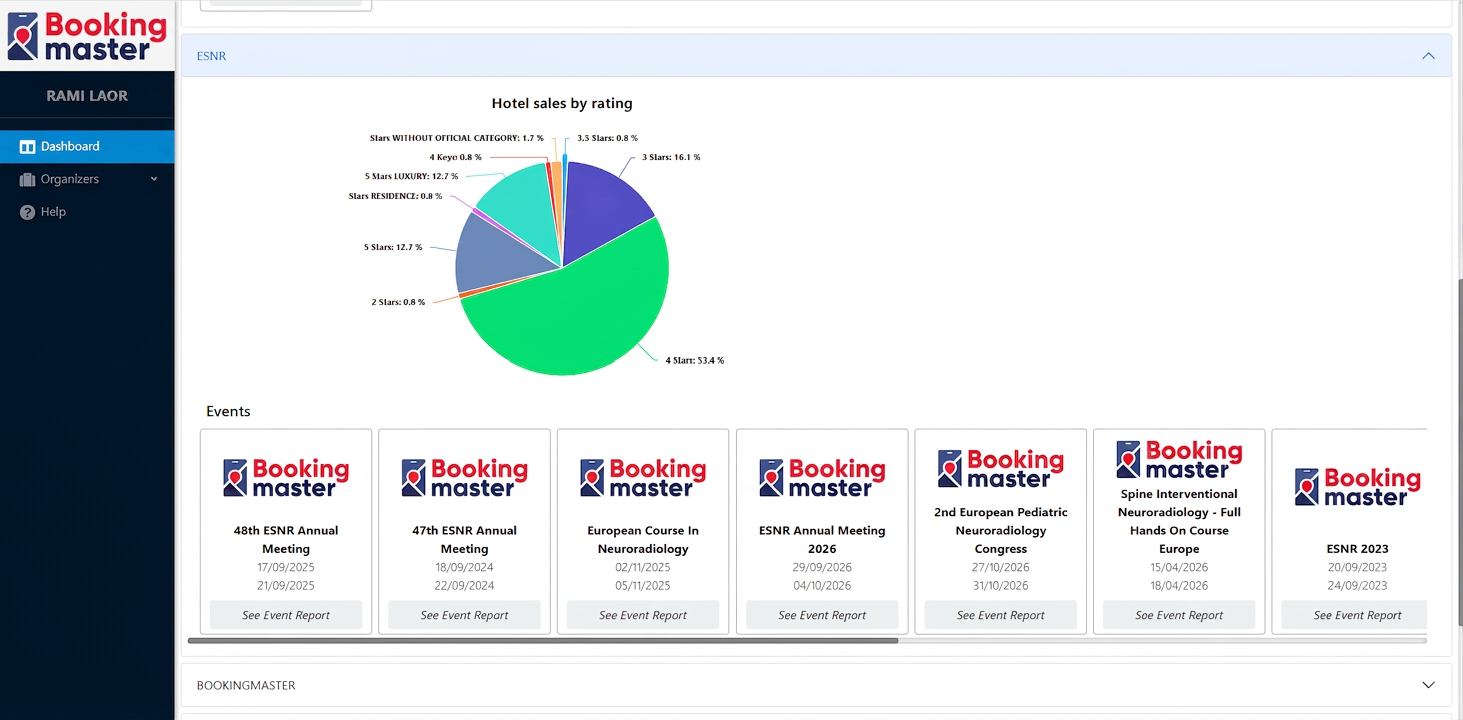This screenshot has height=720, width=1463.
Task: Expand the Organizers submenu arrow
Action: coord(154,179)
